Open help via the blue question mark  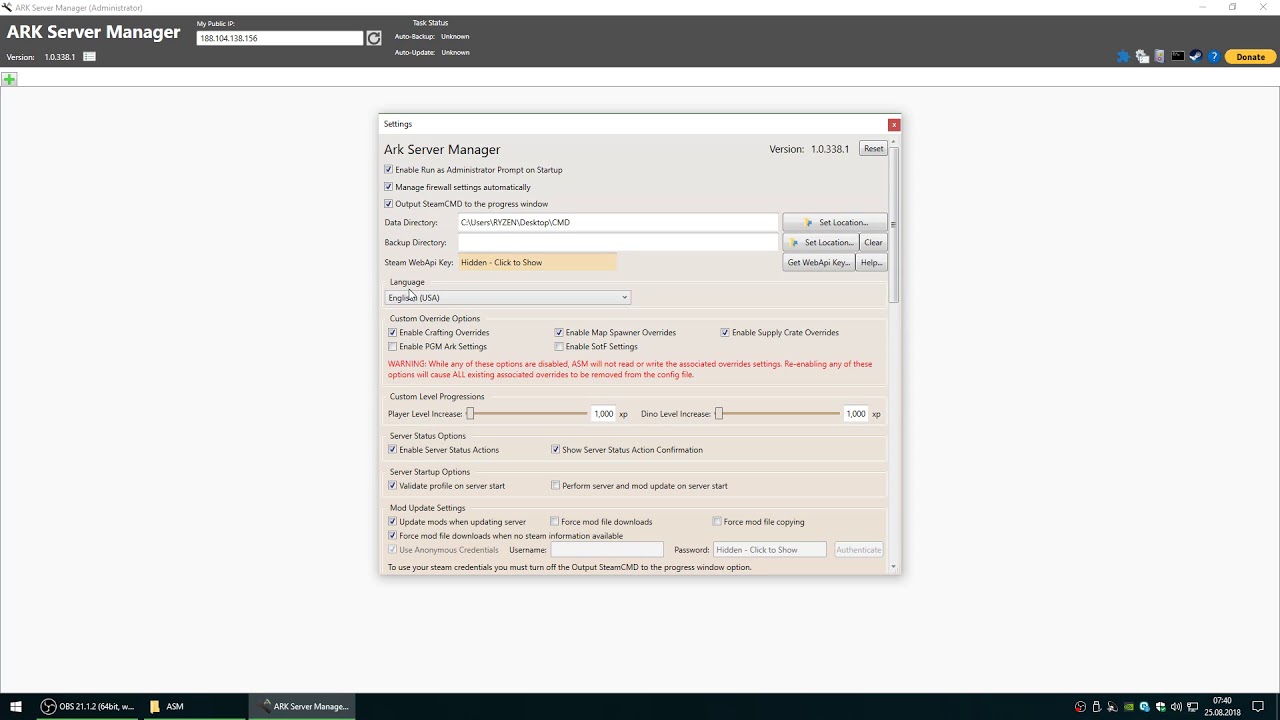pos(1214,57)
